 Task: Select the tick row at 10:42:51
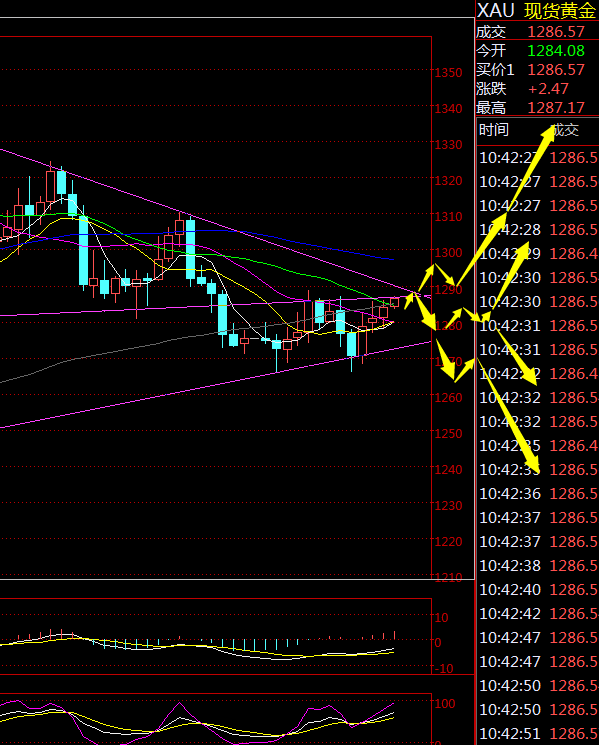538,734
